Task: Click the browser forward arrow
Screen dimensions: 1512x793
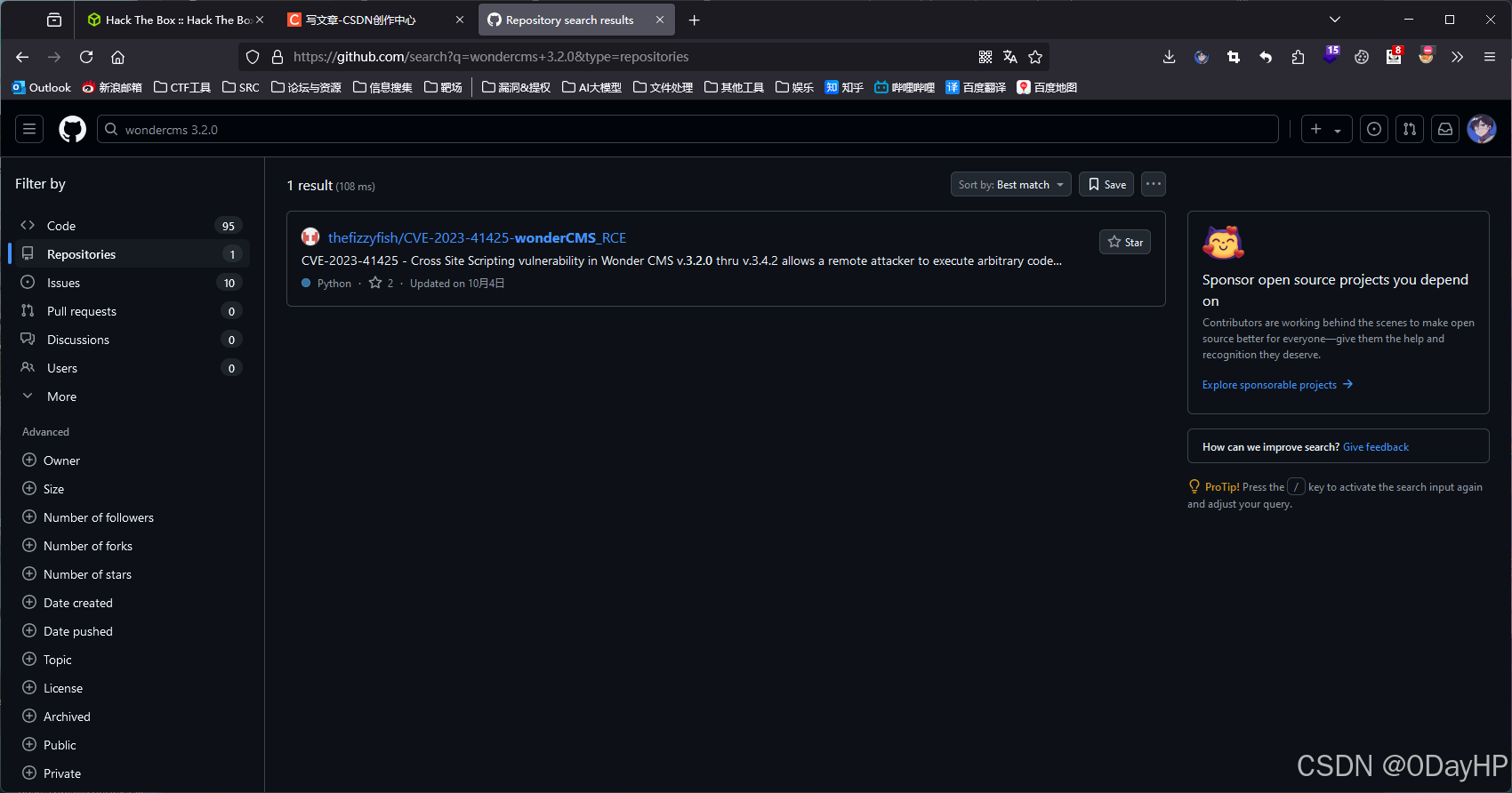Action: (x=54, y=57)
